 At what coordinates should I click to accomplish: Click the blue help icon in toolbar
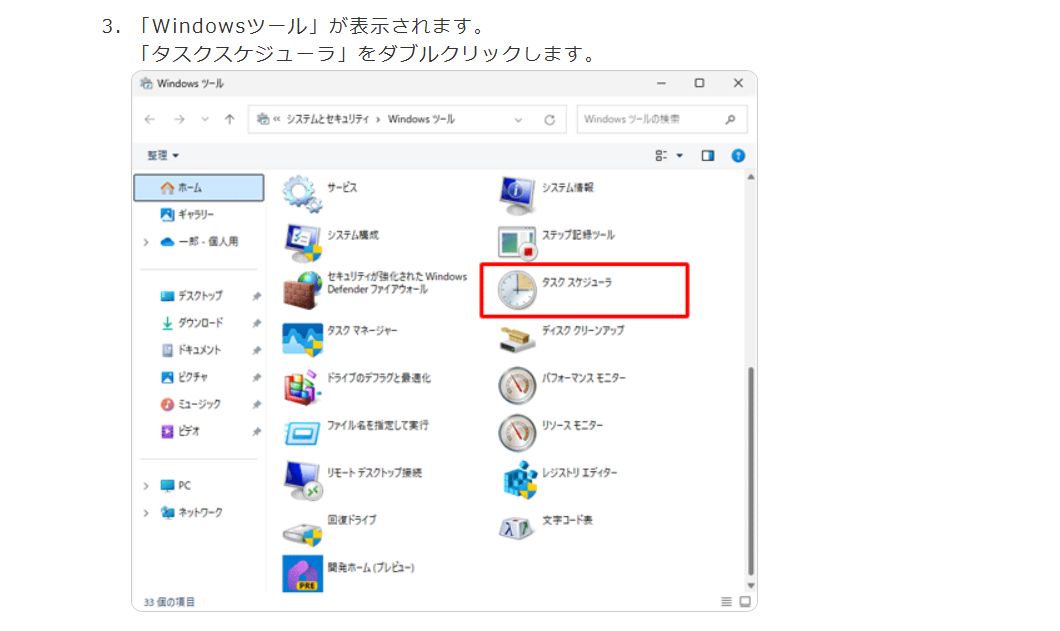point(738,156)
